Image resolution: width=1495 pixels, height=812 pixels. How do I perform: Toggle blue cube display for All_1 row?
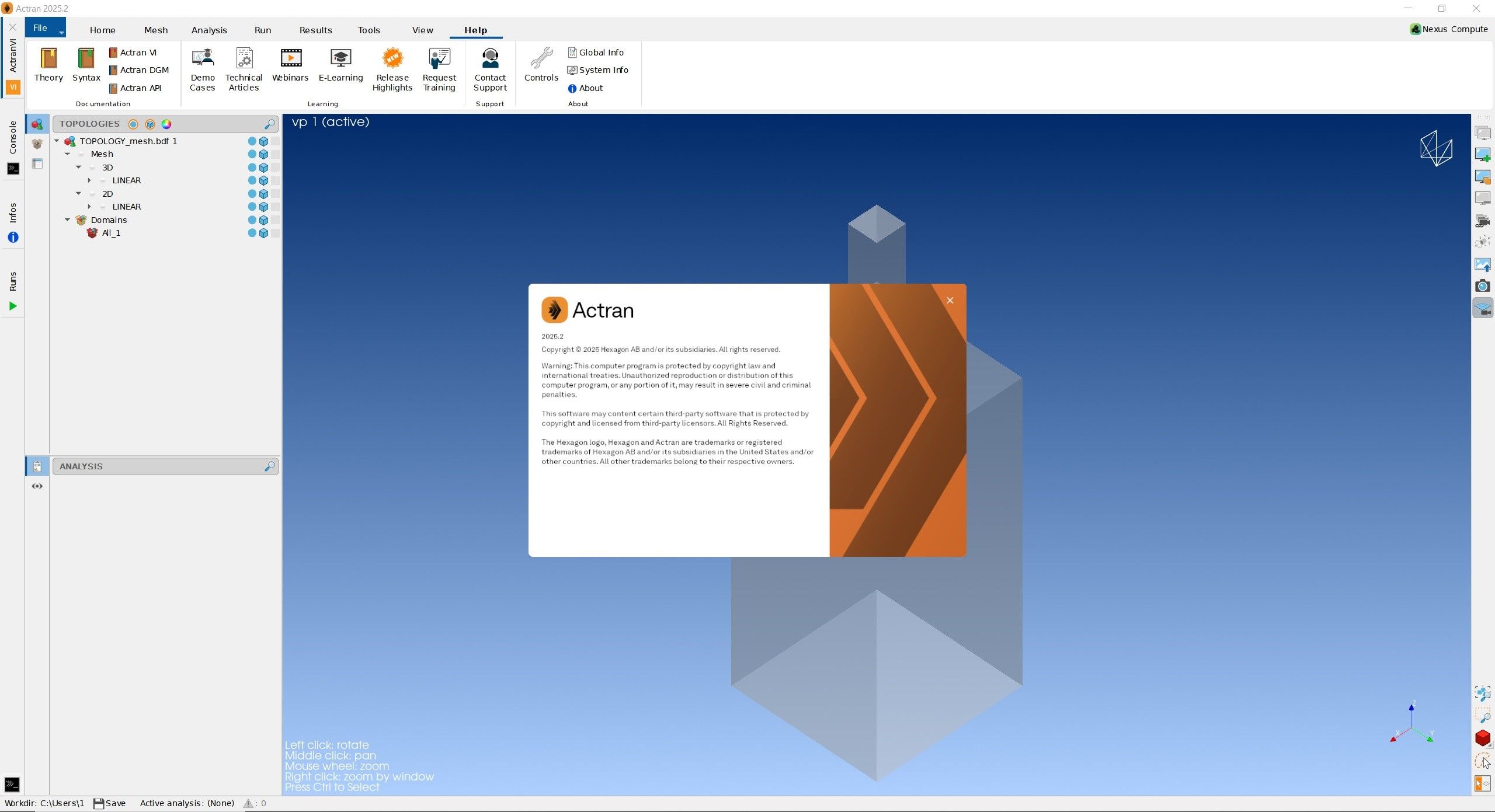point(263,234)
